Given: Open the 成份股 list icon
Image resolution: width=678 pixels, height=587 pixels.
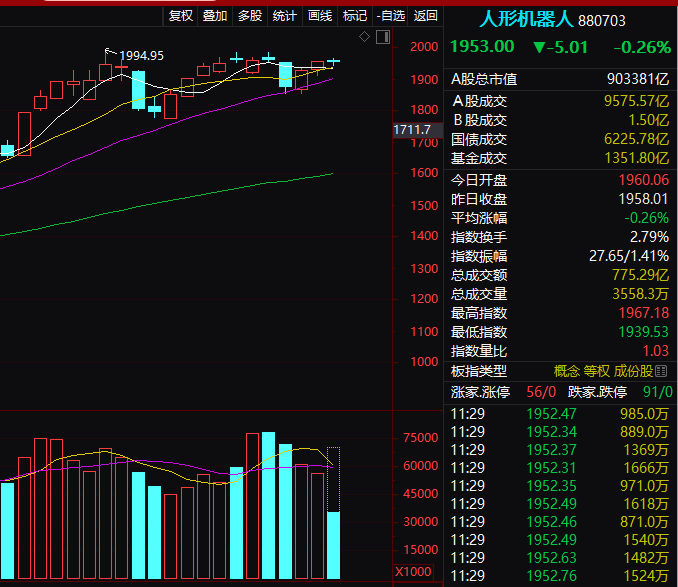Looking at the screenshot, I should [x=661, y=371].
